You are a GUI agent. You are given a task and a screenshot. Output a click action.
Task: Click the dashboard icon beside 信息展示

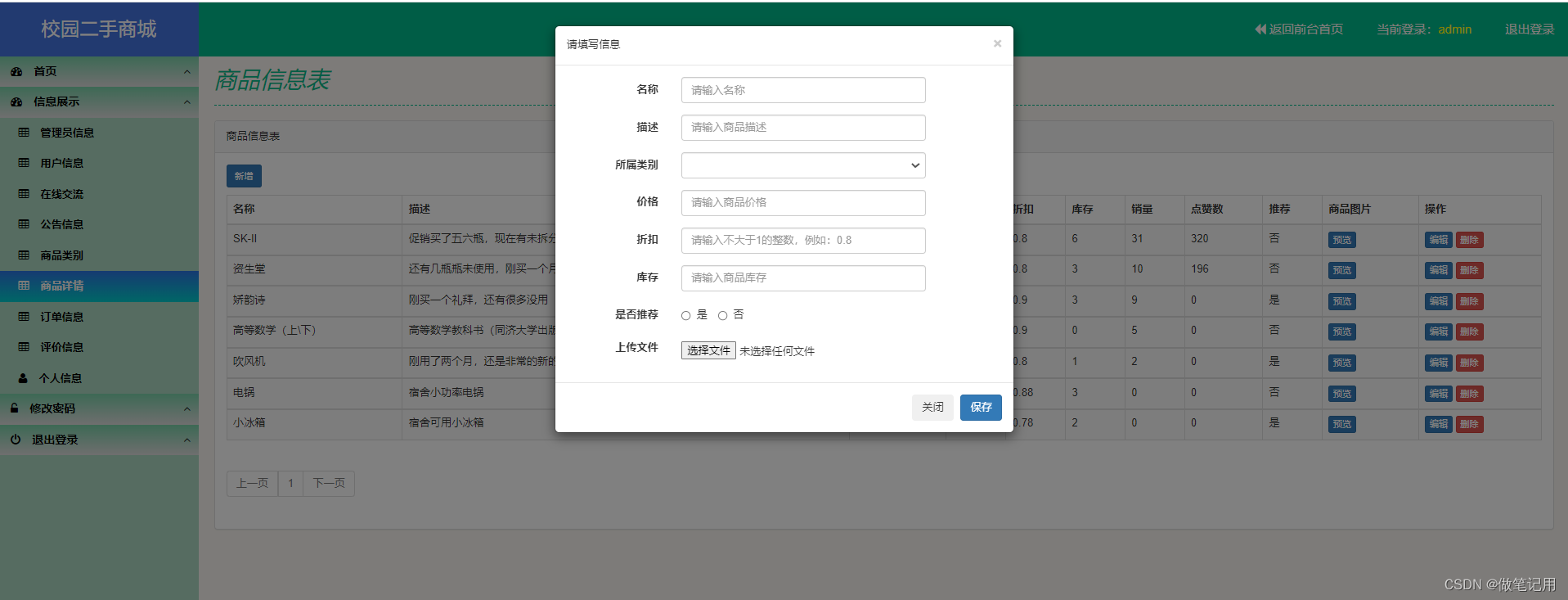[16, 102]
